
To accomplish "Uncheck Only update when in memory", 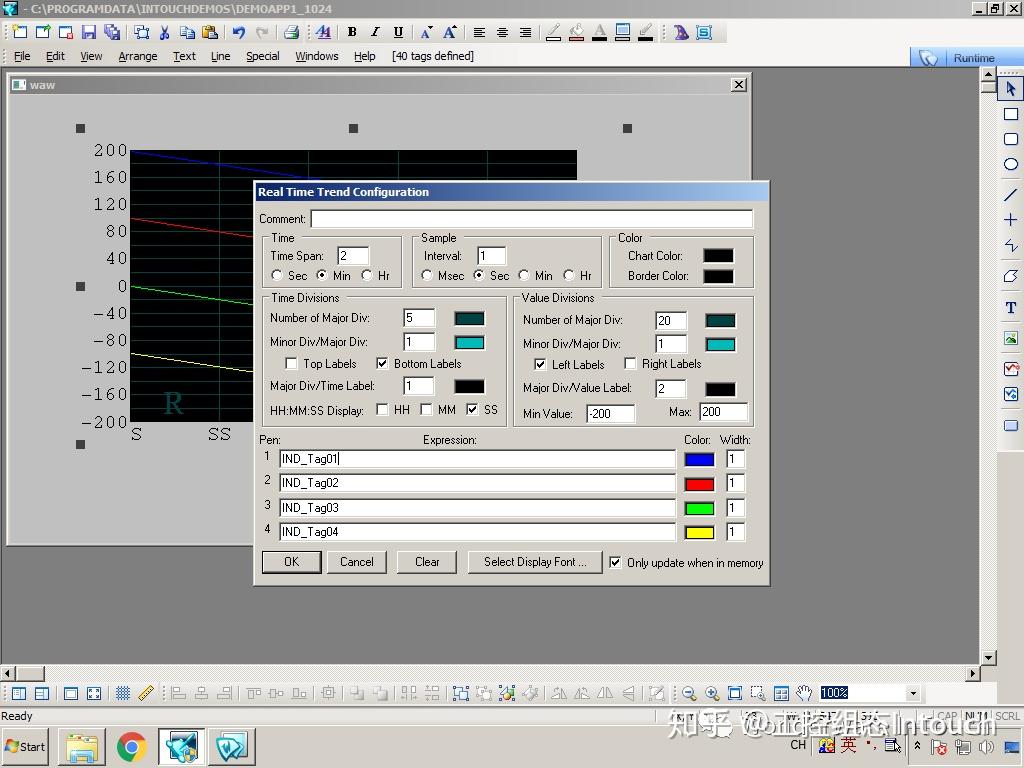I will [615, 562].
